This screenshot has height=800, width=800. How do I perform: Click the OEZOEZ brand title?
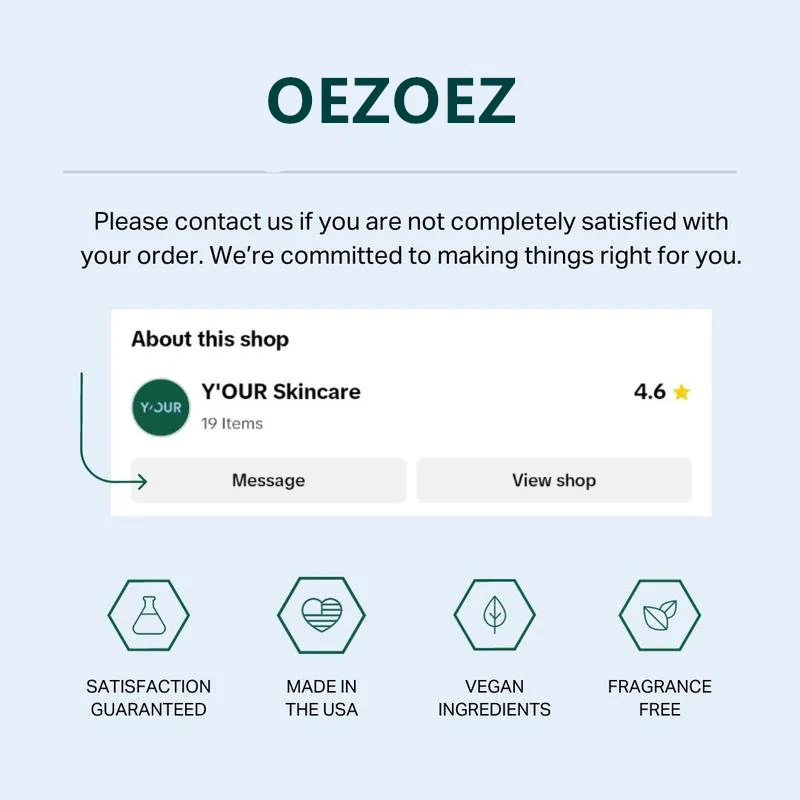(392, 101)
